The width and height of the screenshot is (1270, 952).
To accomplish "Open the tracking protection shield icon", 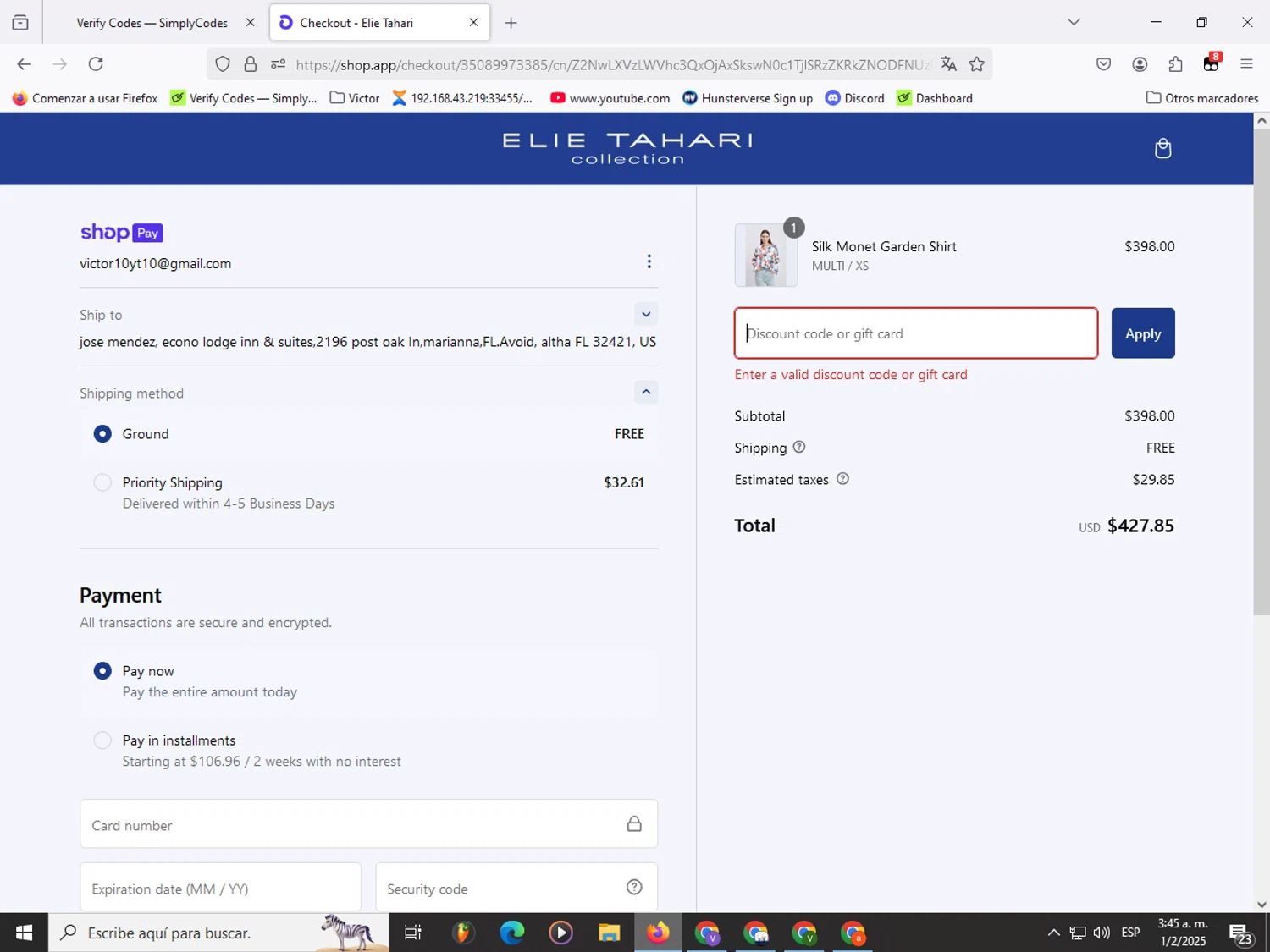I will [223, 64].
